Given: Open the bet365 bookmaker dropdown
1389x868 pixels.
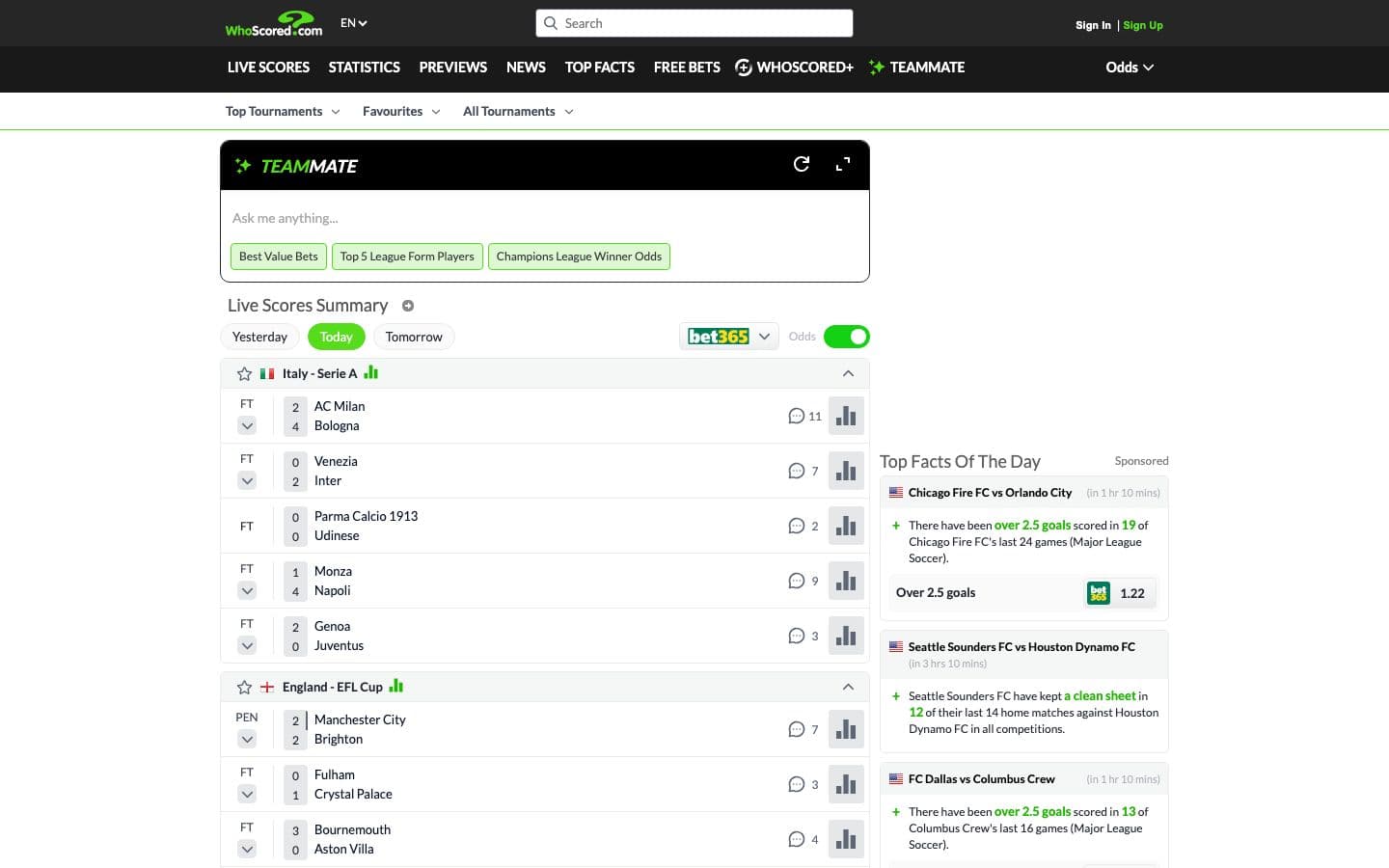Looking at the screenshot, I should point(728,337).
